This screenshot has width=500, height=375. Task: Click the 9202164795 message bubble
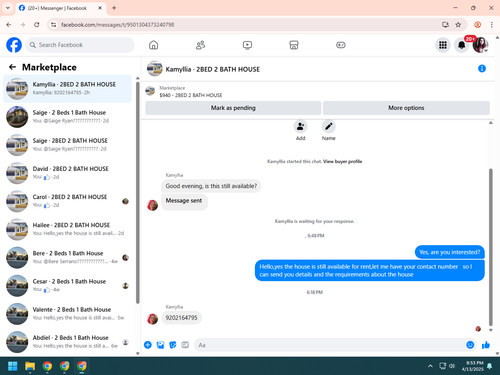coord(181,318)
